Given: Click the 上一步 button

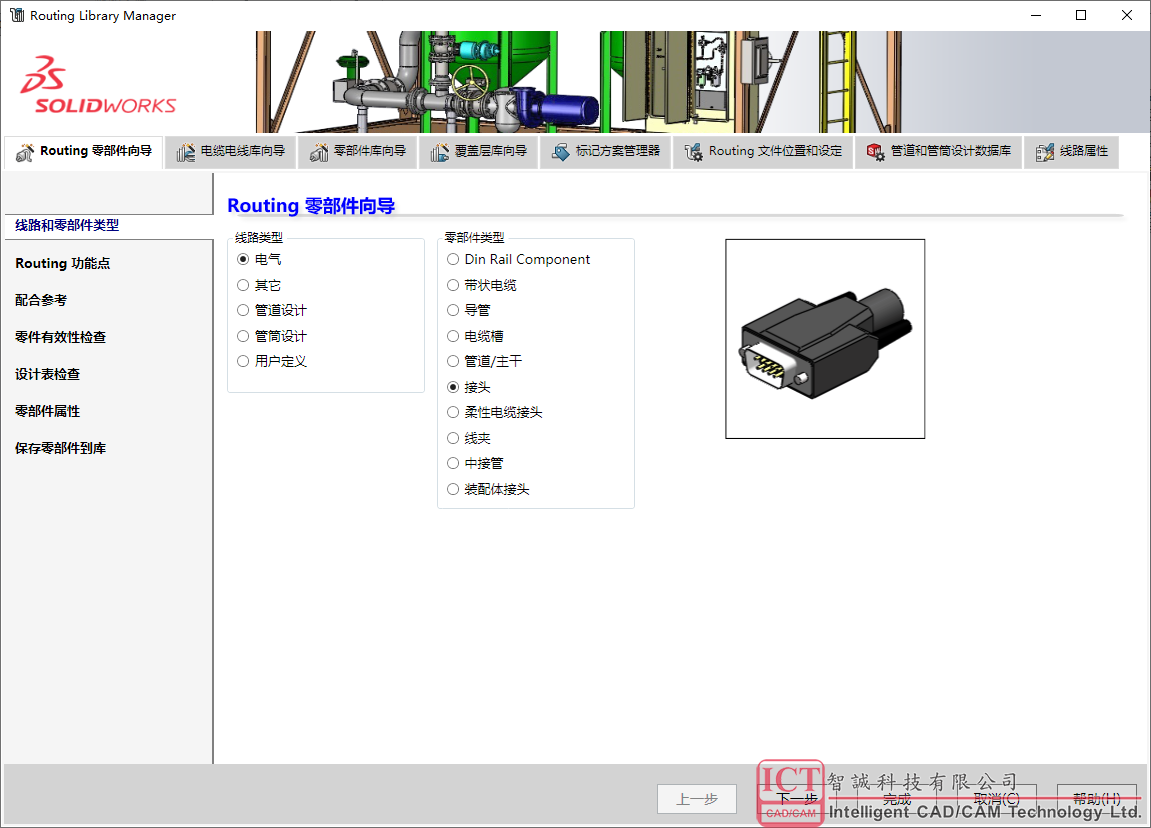Looking at the screenshot, I should (697, 799).
